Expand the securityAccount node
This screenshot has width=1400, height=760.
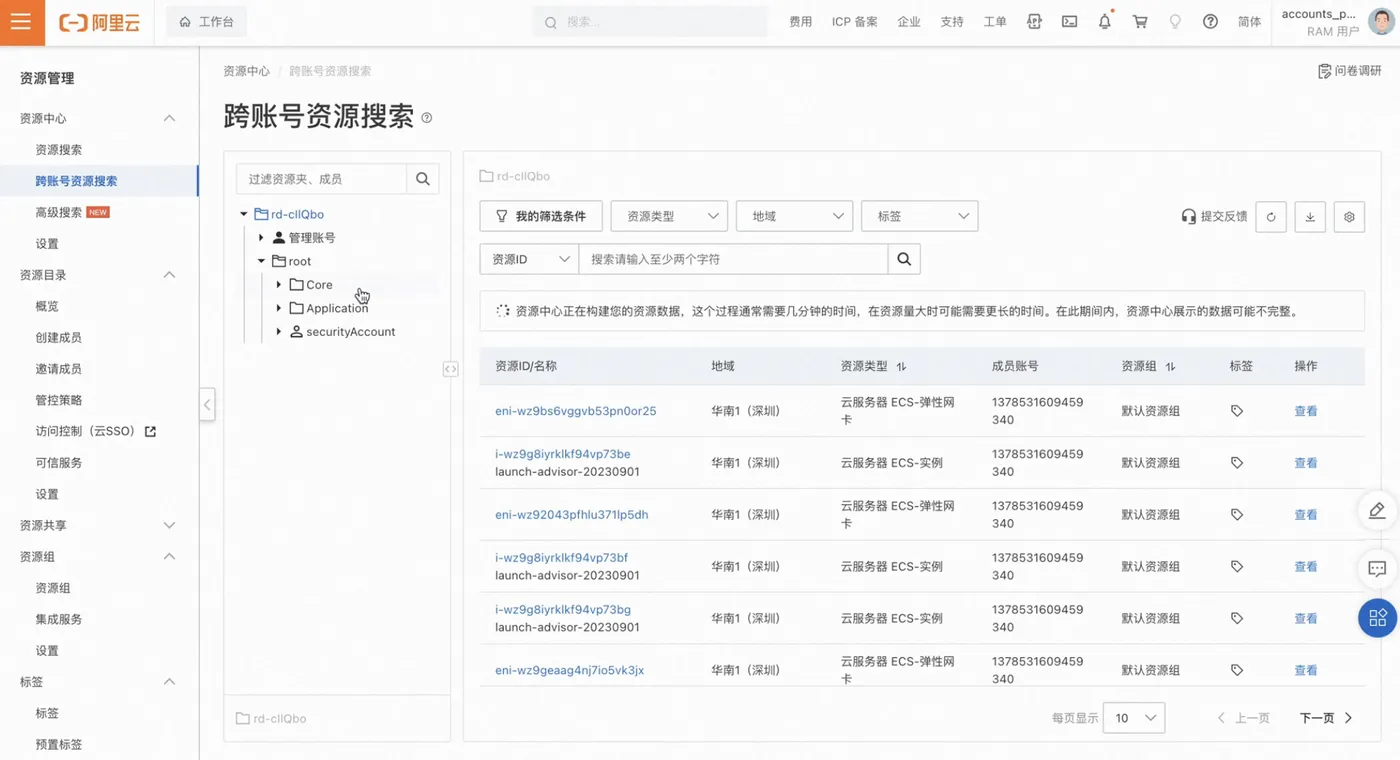[x=279, y=332]
